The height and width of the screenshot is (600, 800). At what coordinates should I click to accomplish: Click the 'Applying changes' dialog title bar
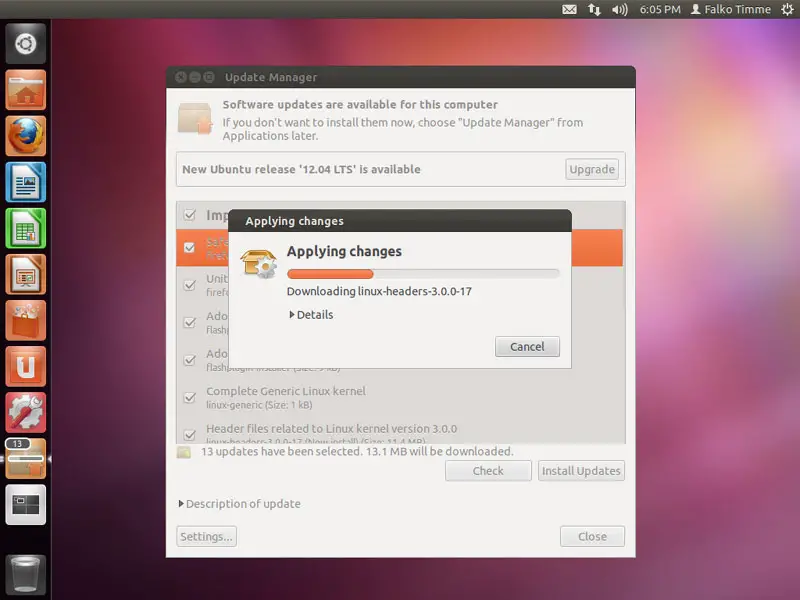click(399, 221)
